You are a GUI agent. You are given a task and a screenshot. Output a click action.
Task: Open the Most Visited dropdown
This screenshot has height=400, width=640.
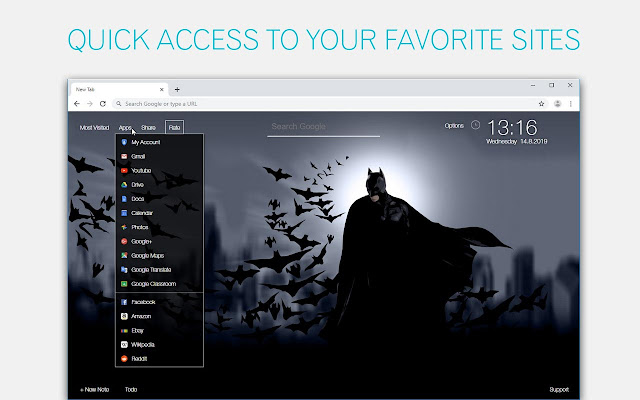[94, 128]
